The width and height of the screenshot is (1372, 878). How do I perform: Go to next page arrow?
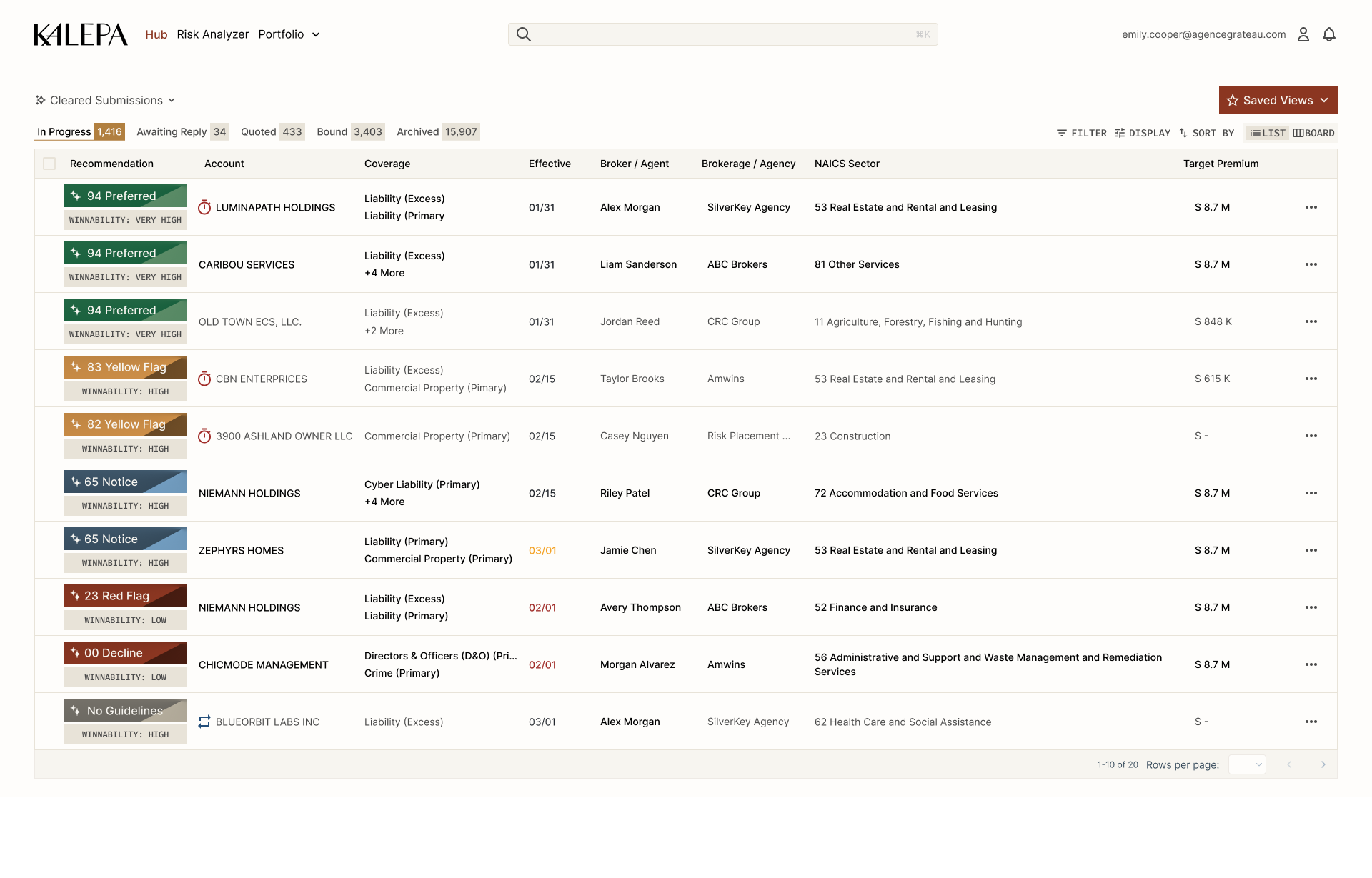point(1323,764)
